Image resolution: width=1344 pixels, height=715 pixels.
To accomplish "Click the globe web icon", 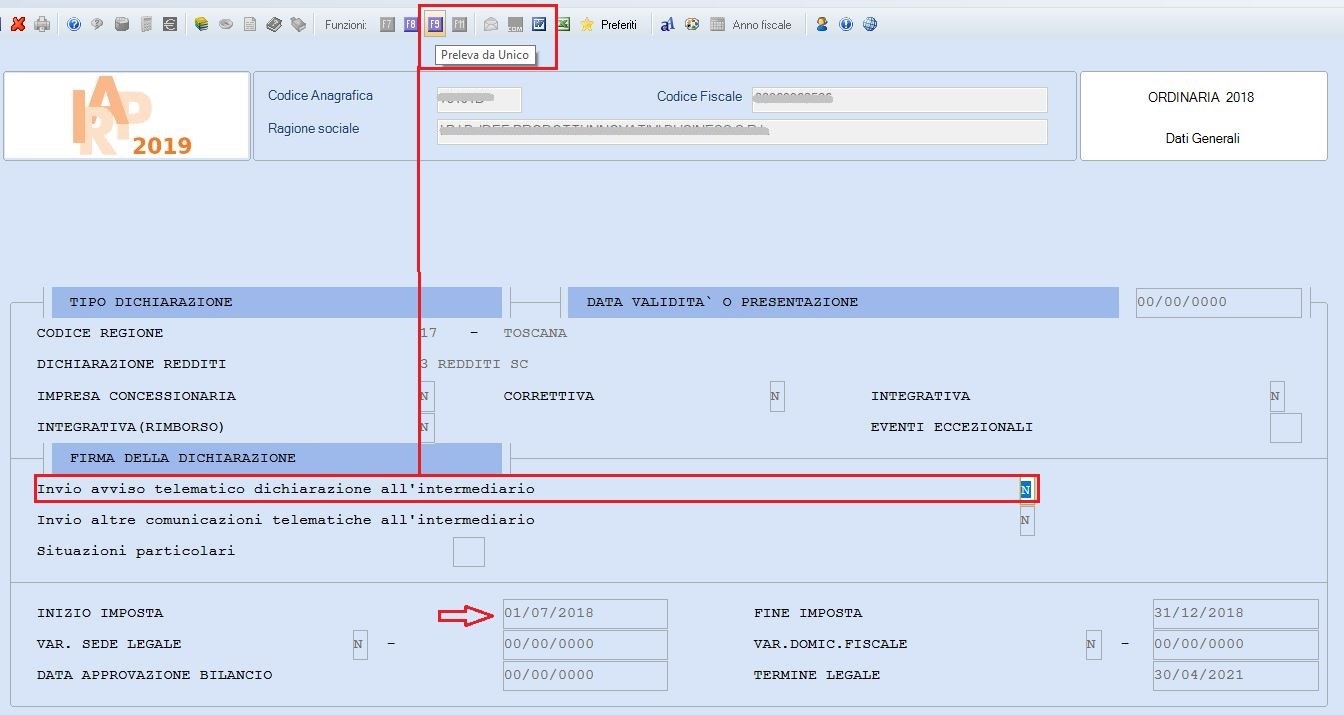I will (x=870, y=24).
